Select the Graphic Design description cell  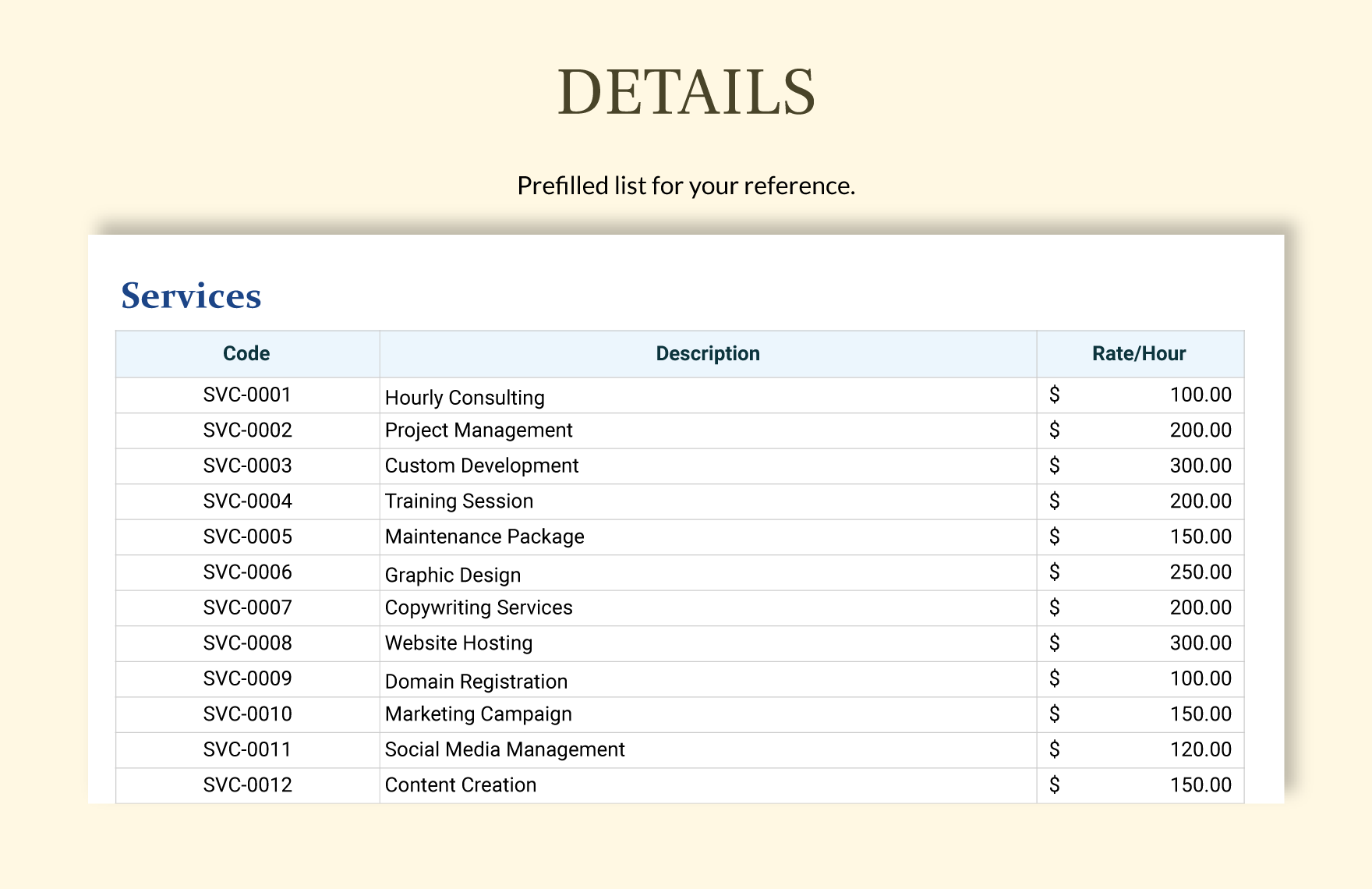click(453, 575)
